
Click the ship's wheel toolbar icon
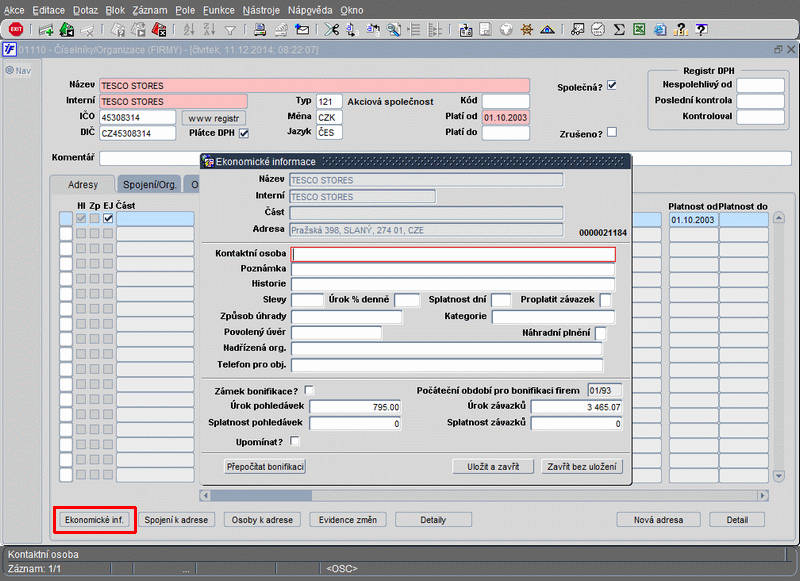click(527, 30)
